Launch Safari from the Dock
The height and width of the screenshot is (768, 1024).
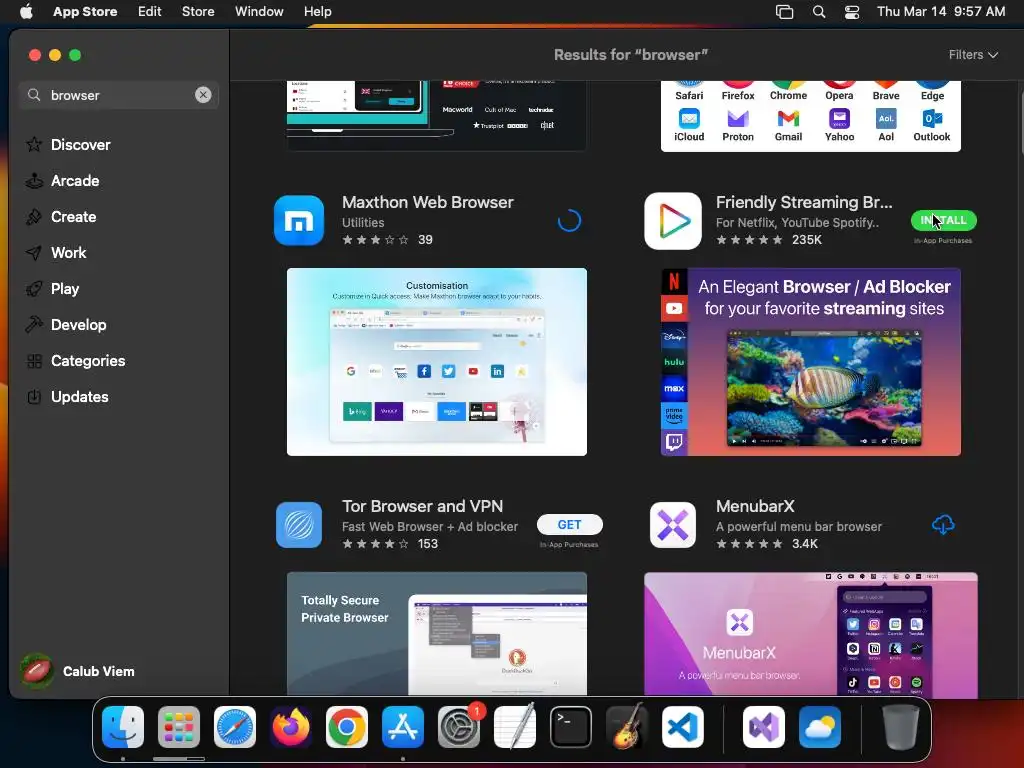coord(235,727)
